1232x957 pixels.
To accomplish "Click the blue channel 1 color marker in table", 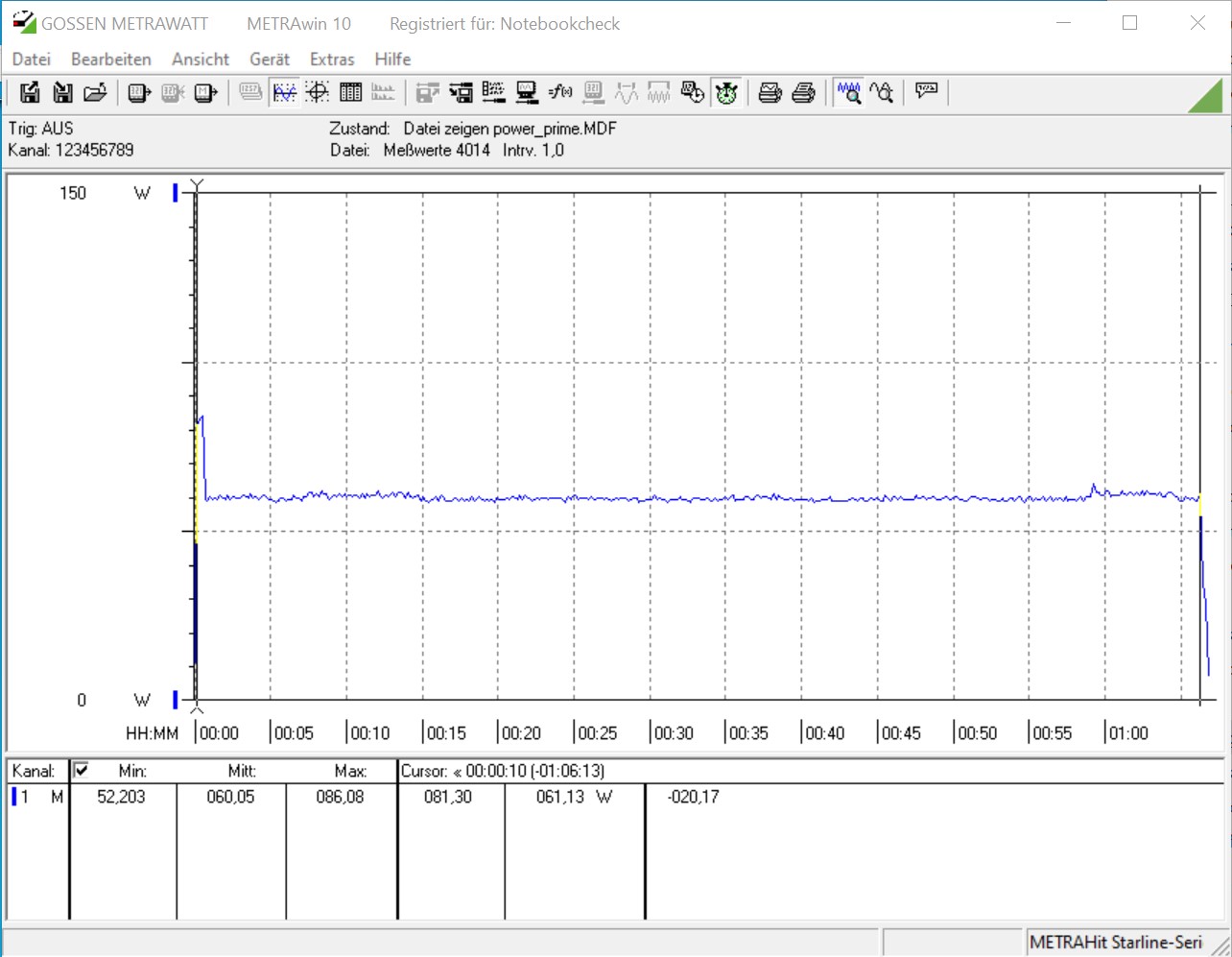I will pos(14,797).
